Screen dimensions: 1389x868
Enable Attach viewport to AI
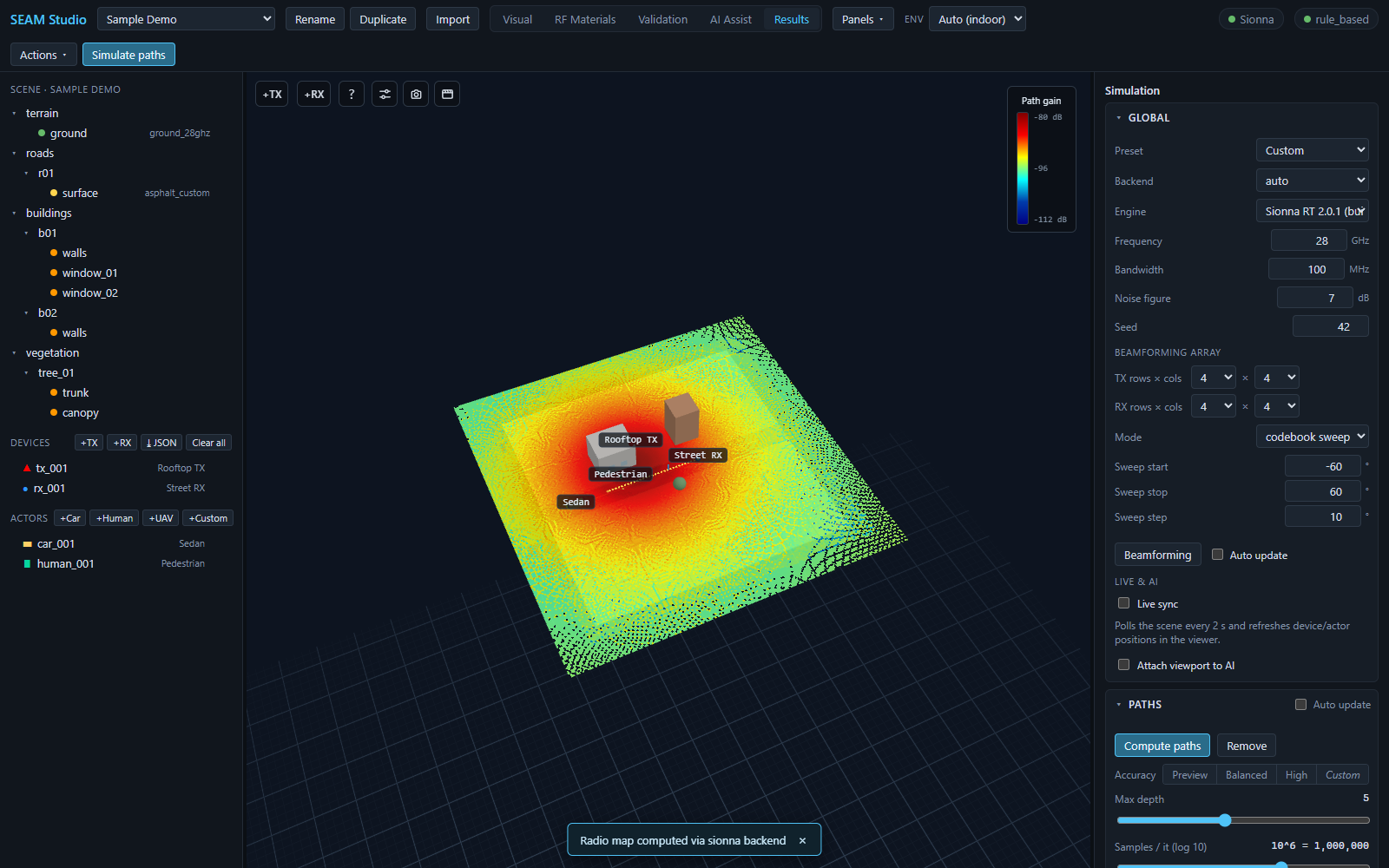pos(1123,665)
